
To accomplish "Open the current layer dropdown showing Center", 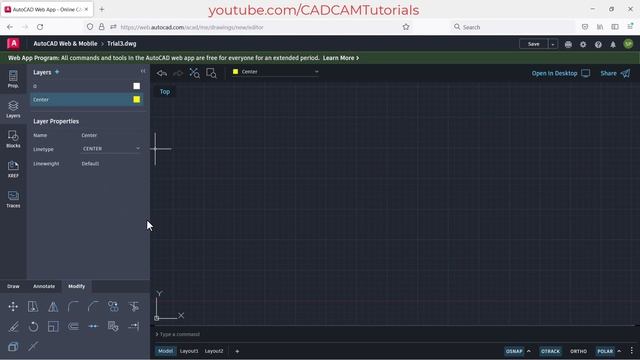I will click(x=276, y=72).
